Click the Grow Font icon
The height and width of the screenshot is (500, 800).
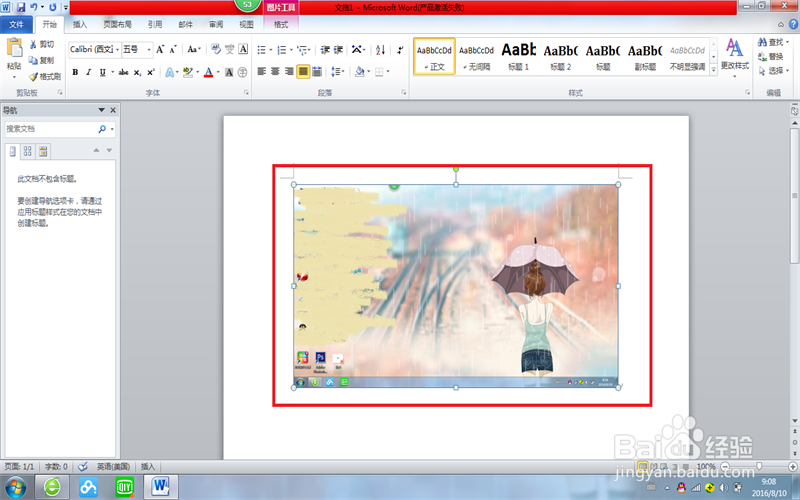point(160,49)
